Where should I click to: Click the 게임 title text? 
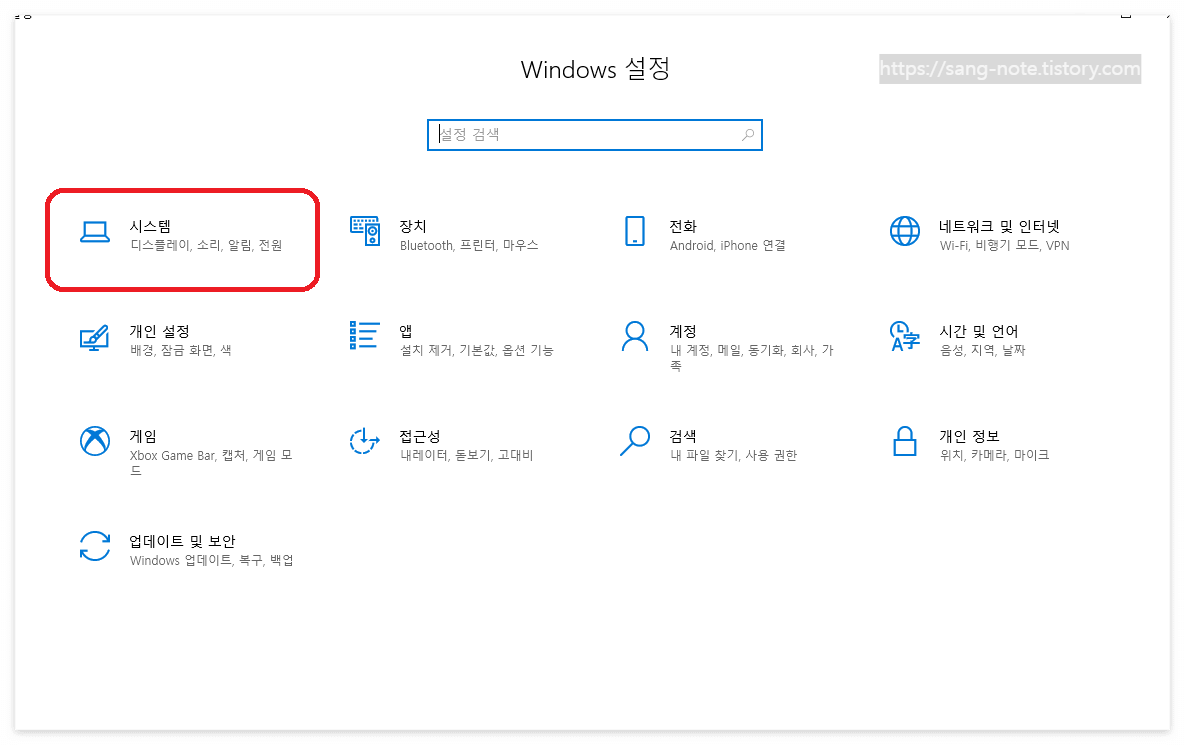pos(143,436)
